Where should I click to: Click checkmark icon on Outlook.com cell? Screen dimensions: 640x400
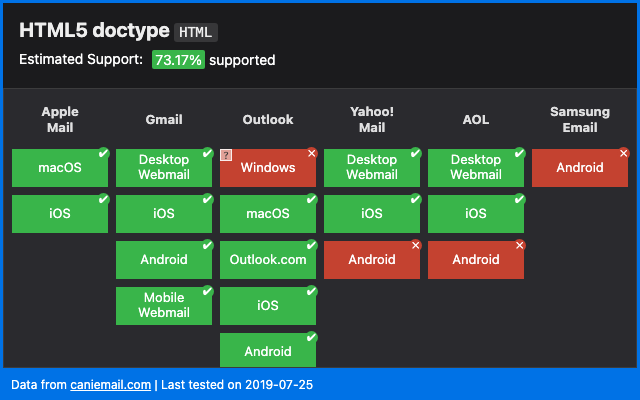tap(311, 245)
